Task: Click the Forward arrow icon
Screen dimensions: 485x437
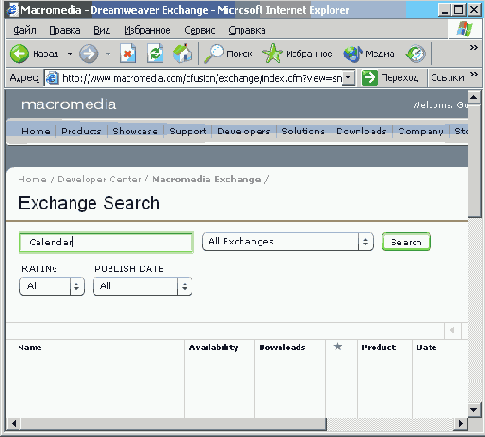Action: point(89,54)
